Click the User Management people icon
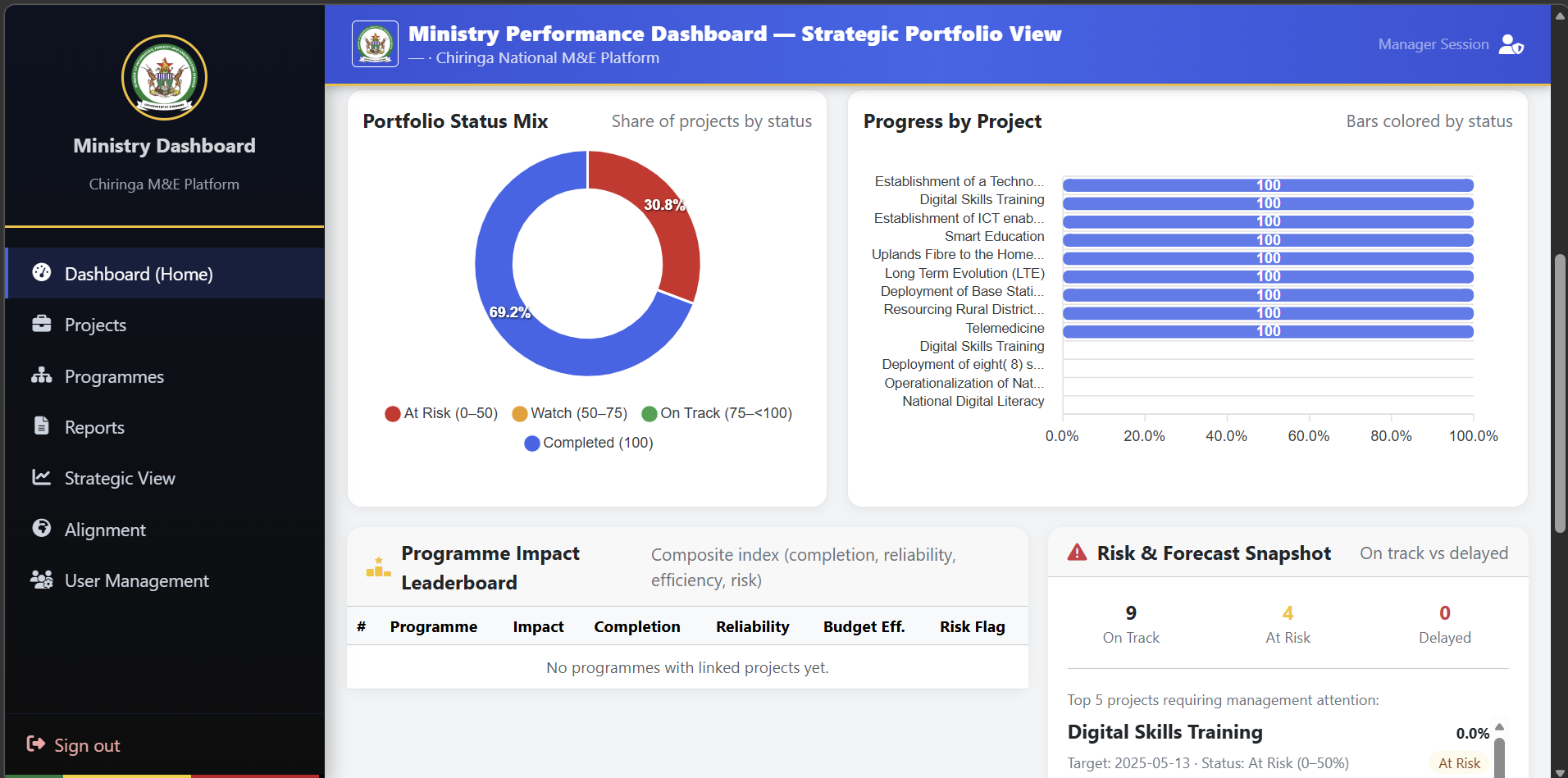1568x778 pixels. click(x=41, y=580)
